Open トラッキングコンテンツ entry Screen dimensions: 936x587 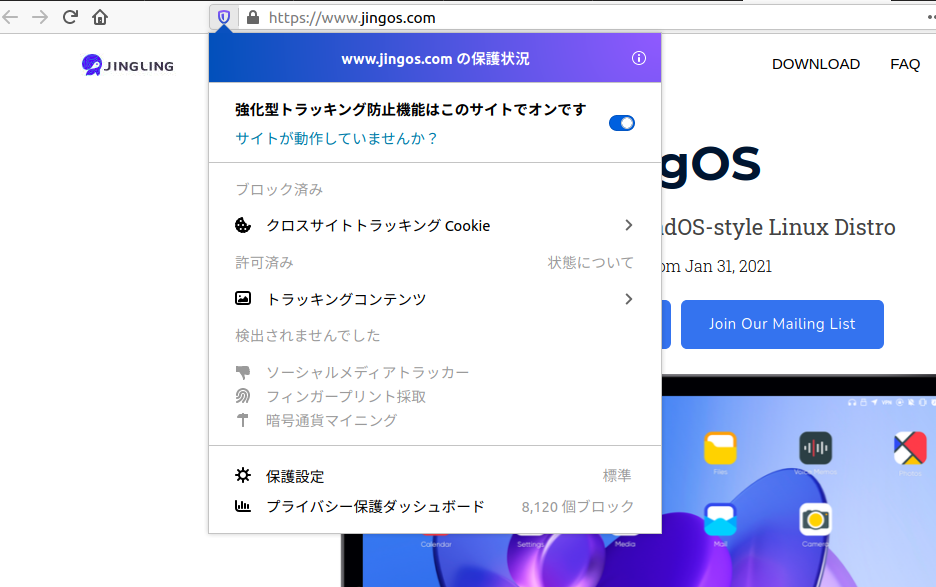(x=435, y=299)
